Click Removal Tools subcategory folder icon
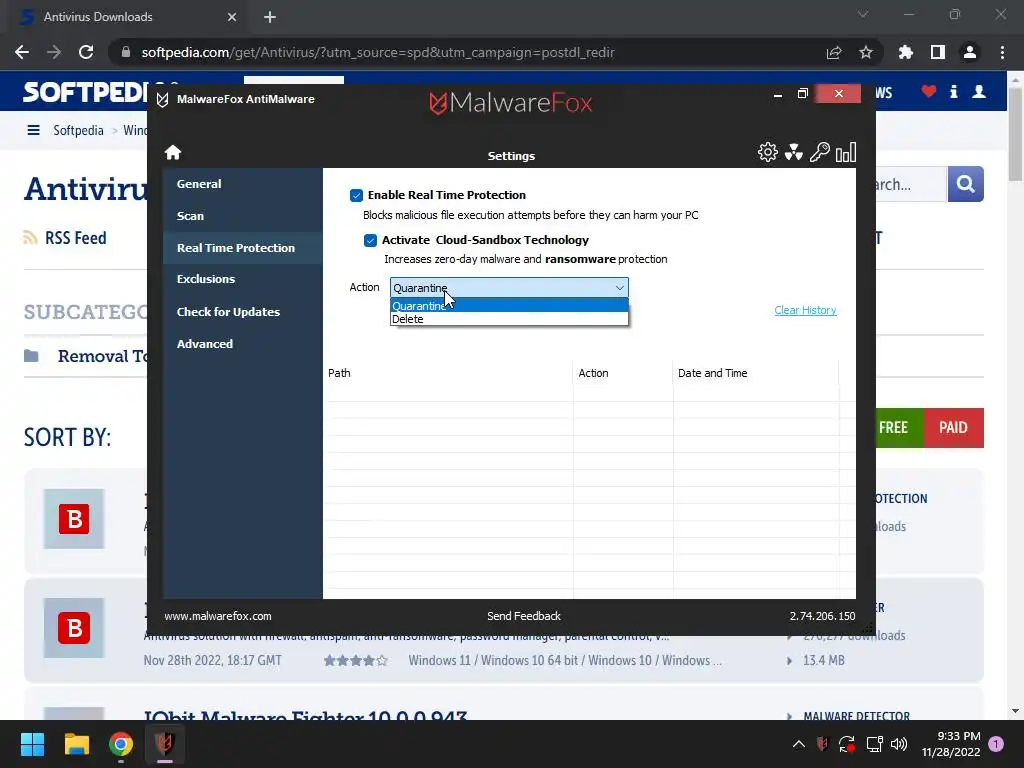This screenshot has height=768, width=1024. (31, 356)
